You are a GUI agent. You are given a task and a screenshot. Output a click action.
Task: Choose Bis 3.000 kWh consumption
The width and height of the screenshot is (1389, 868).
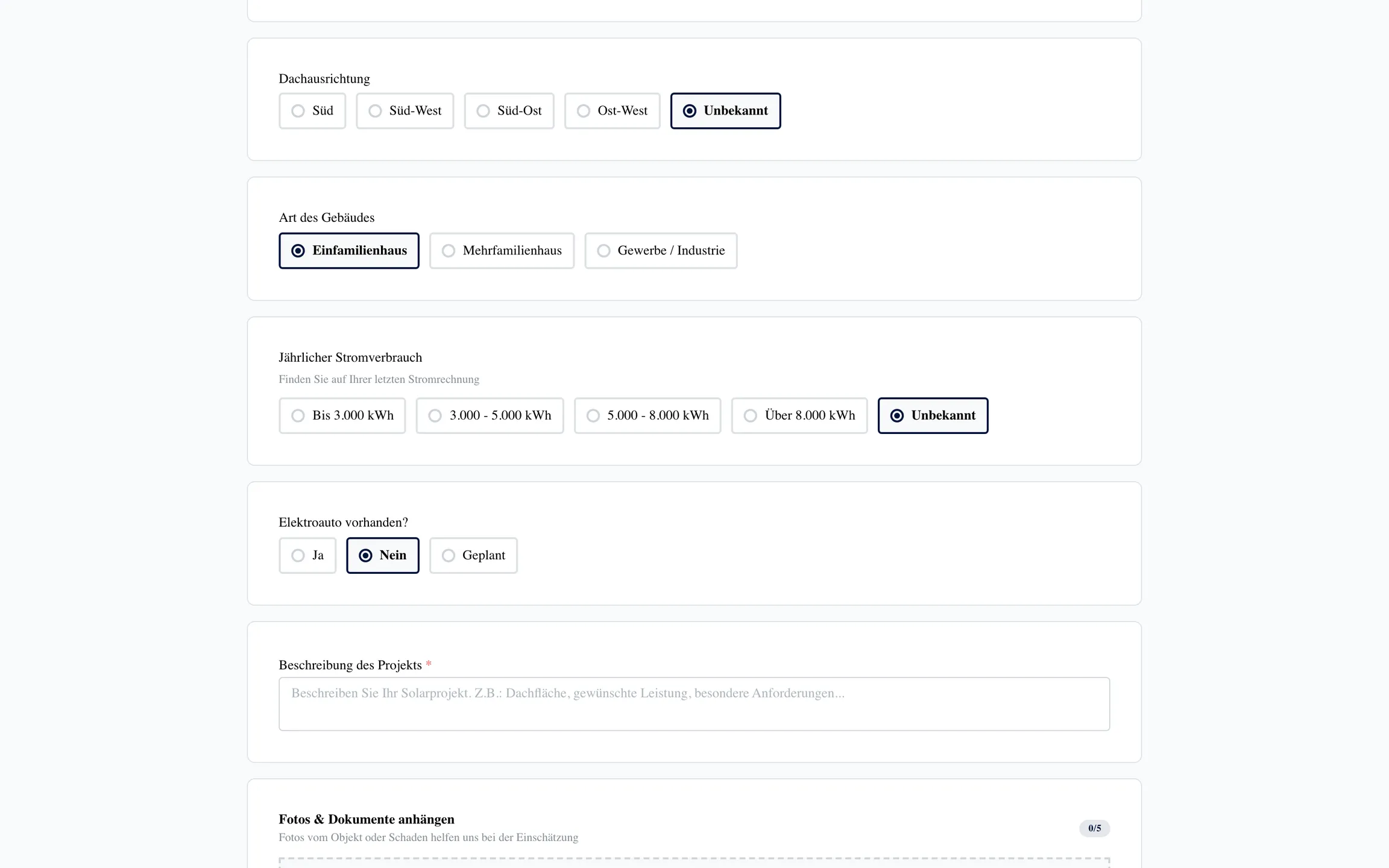point(342,415)
